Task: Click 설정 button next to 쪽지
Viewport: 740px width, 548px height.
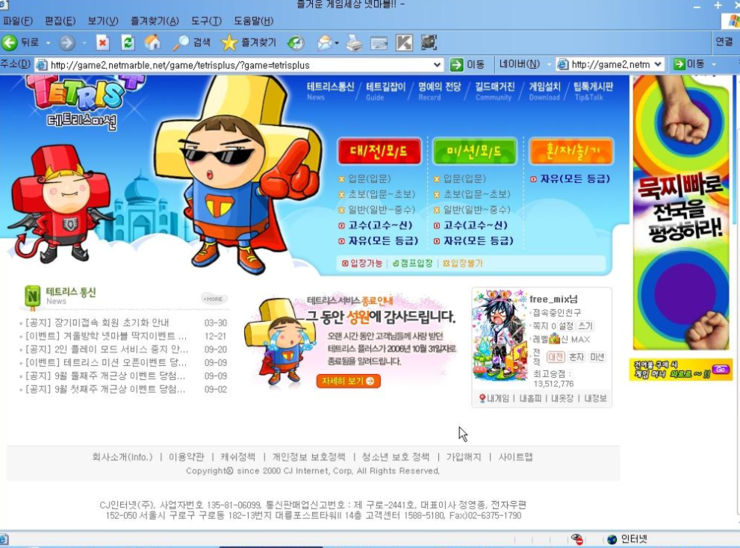Action: pos(566,326)
